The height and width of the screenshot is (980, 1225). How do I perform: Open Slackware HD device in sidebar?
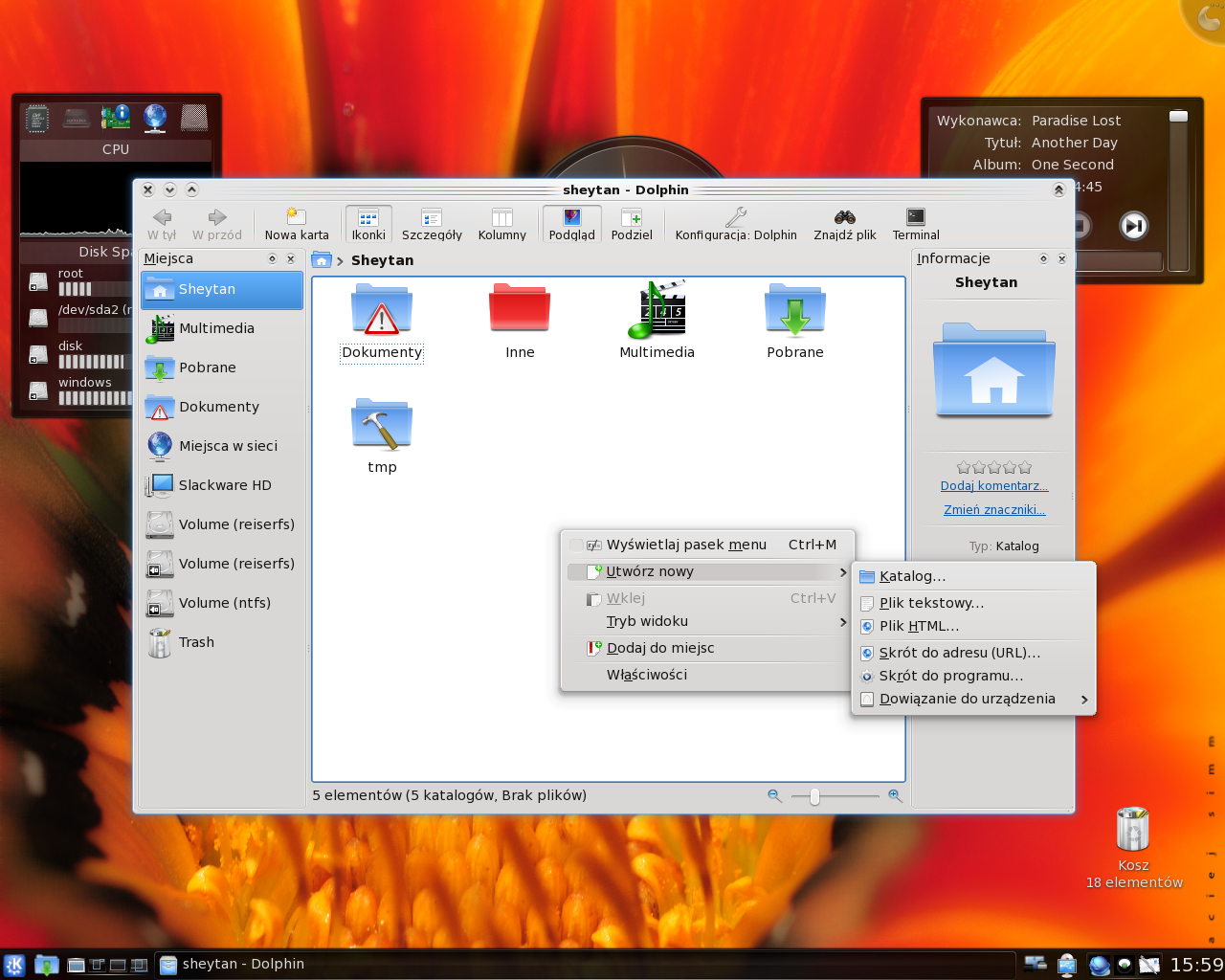222,485
